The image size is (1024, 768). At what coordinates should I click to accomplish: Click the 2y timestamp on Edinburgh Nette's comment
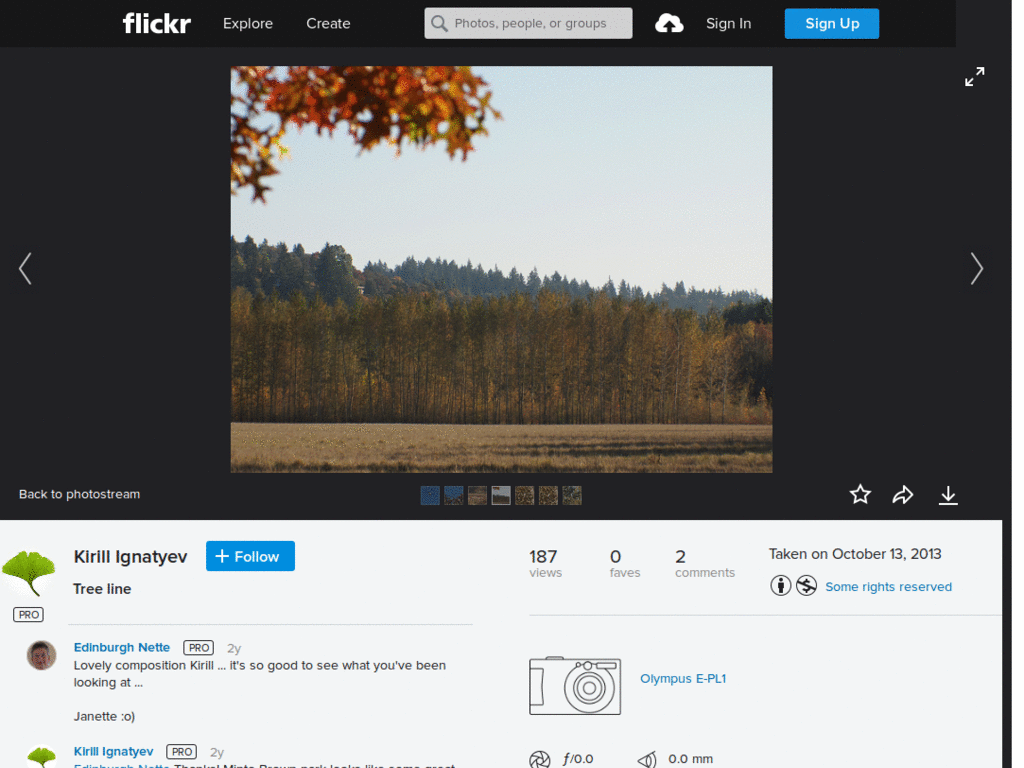coord(234,648)
